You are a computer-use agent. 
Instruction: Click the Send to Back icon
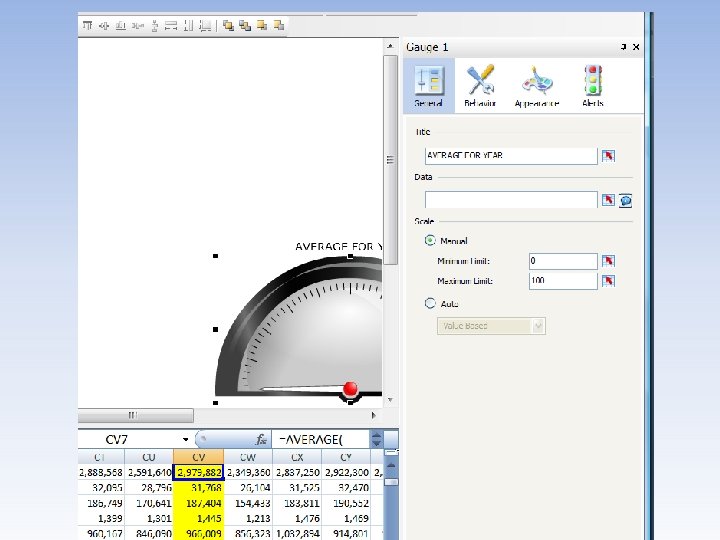pos(245,26)
